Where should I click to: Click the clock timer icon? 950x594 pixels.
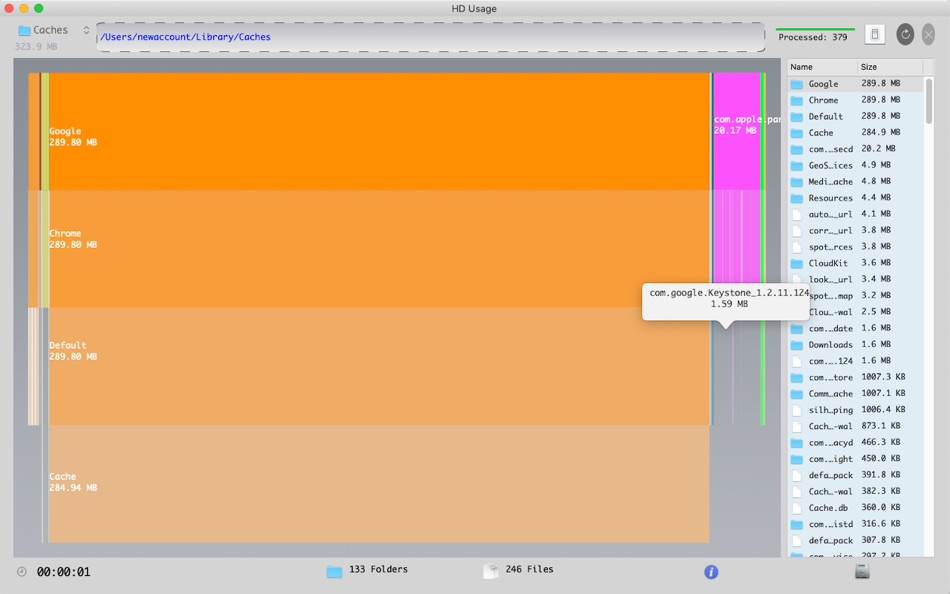(x=22, y=572)
